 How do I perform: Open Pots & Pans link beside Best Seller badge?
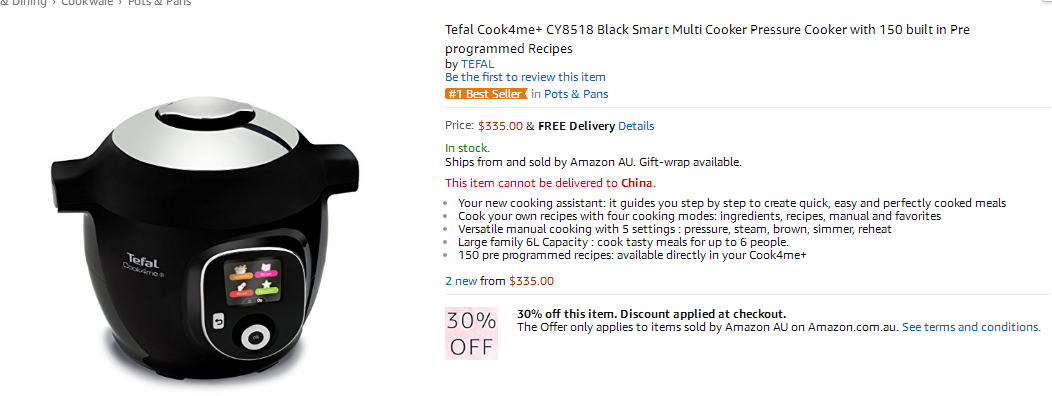click(576, 94)
